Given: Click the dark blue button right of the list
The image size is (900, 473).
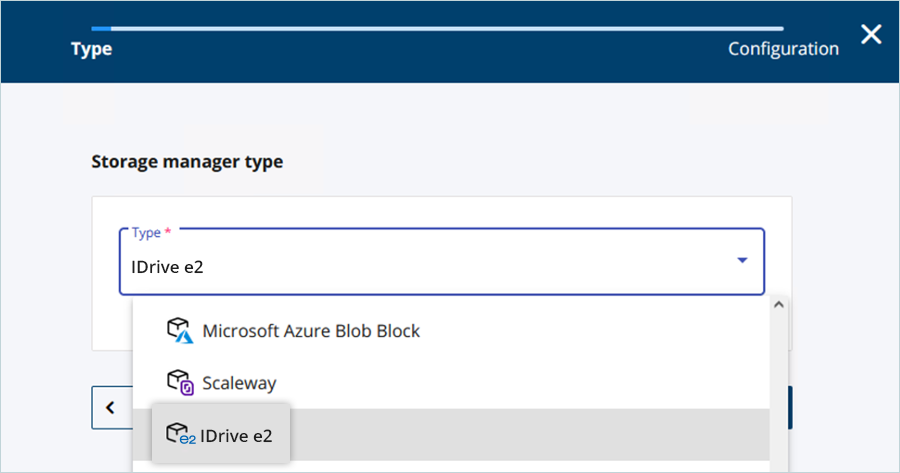Looking at the screenshot, I should coord(790,407).
